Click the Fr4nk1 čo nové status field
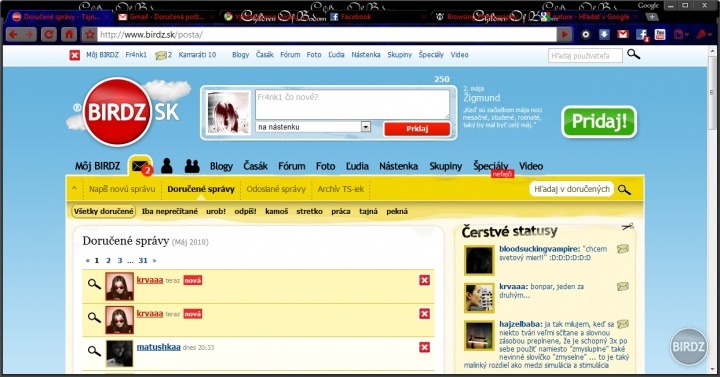 (x=352, y=104)
